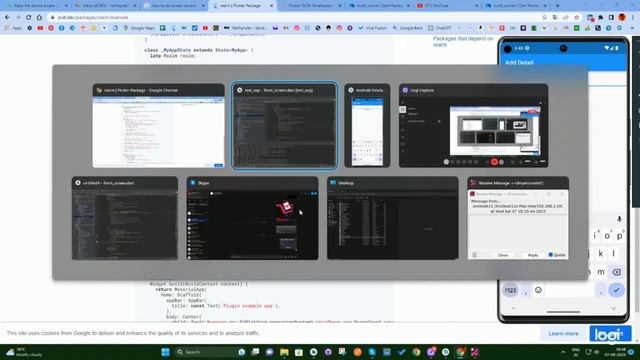
Task: Switch to the Desktop file explorer thumbnail
Action: click(393, 218)
